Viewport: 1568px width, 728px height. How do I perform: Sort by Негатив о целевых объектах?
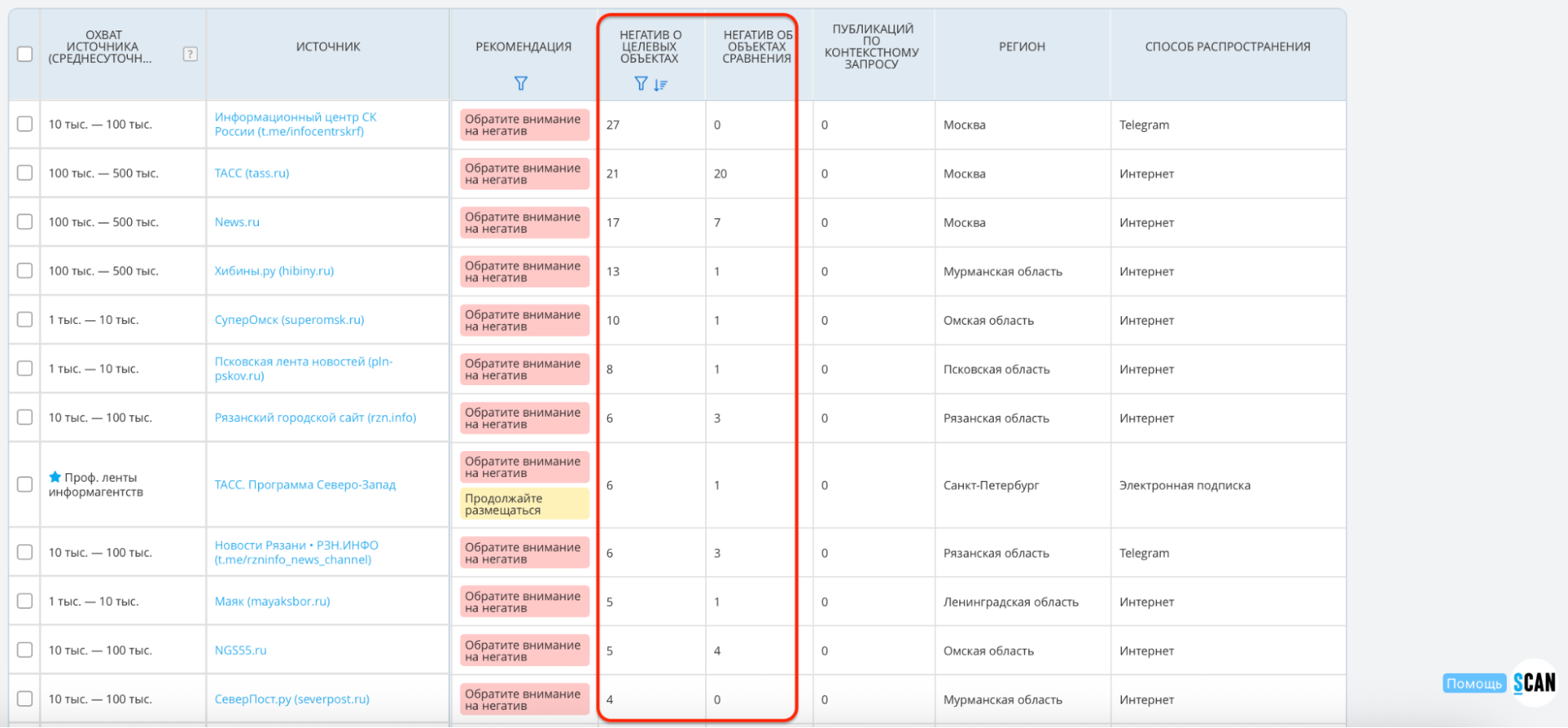pyautogui.click(x=660, y=85)
